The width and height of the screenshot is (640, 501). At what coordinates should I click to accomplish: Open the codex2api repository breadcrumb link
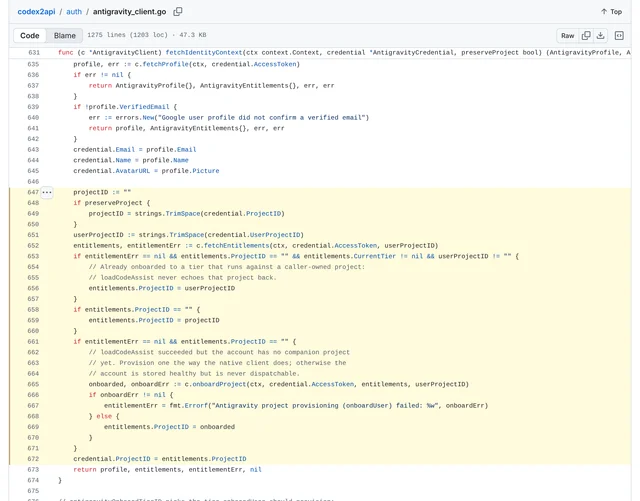[36, 12]
